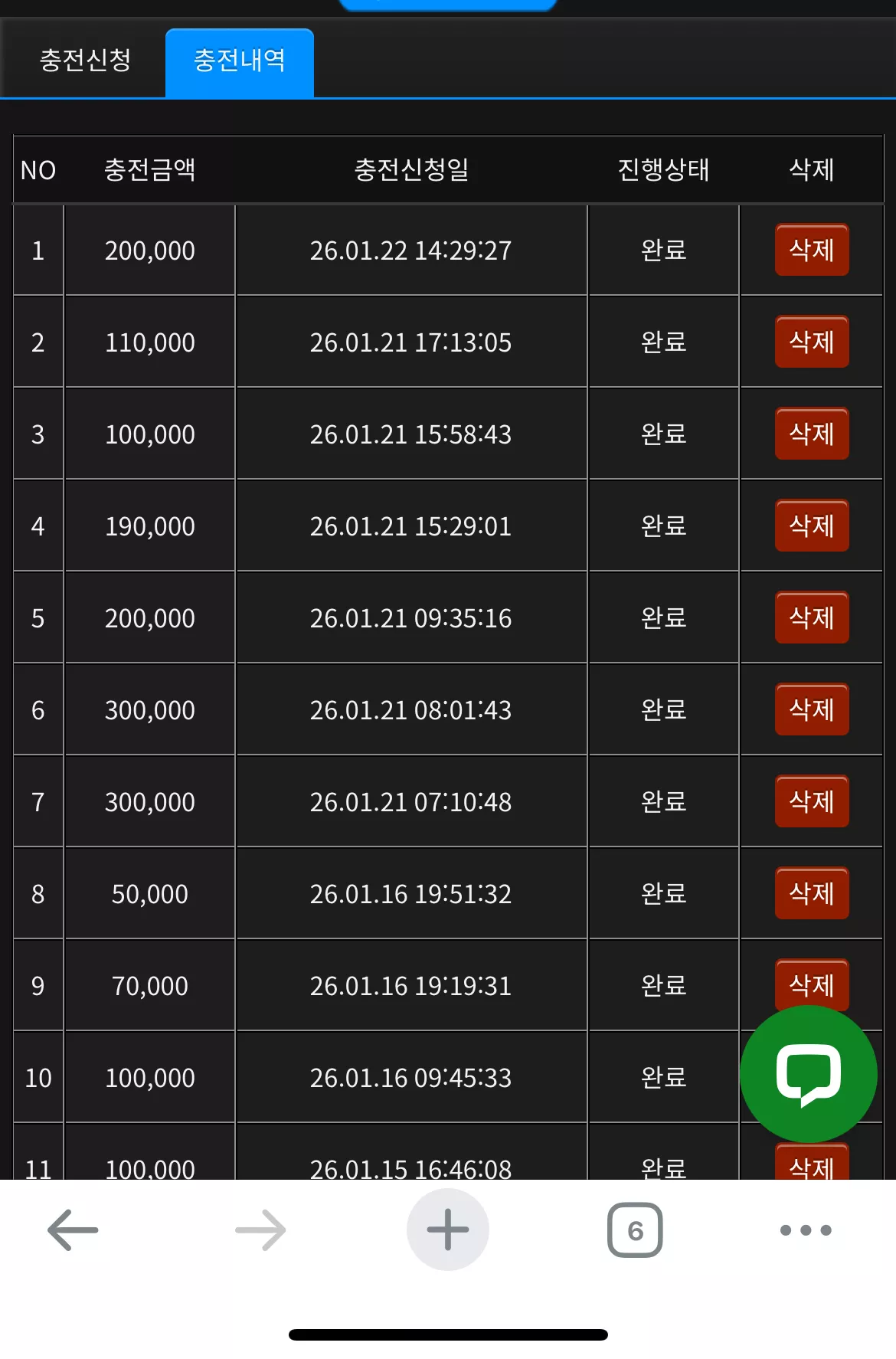896x1359 pixels.
Task: Delete the 26.01.21 09:35:16 entry
Action: [x=812, y=617]
